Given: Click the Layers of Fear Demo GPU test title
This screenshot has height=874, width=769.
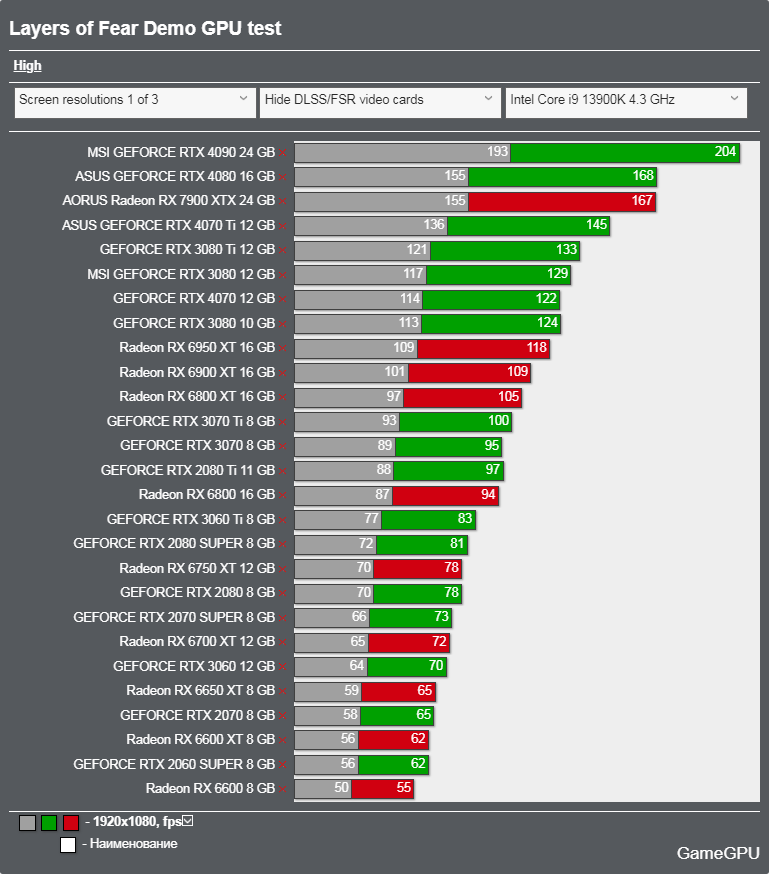Looking at the screenshot, I should point(145,28).
